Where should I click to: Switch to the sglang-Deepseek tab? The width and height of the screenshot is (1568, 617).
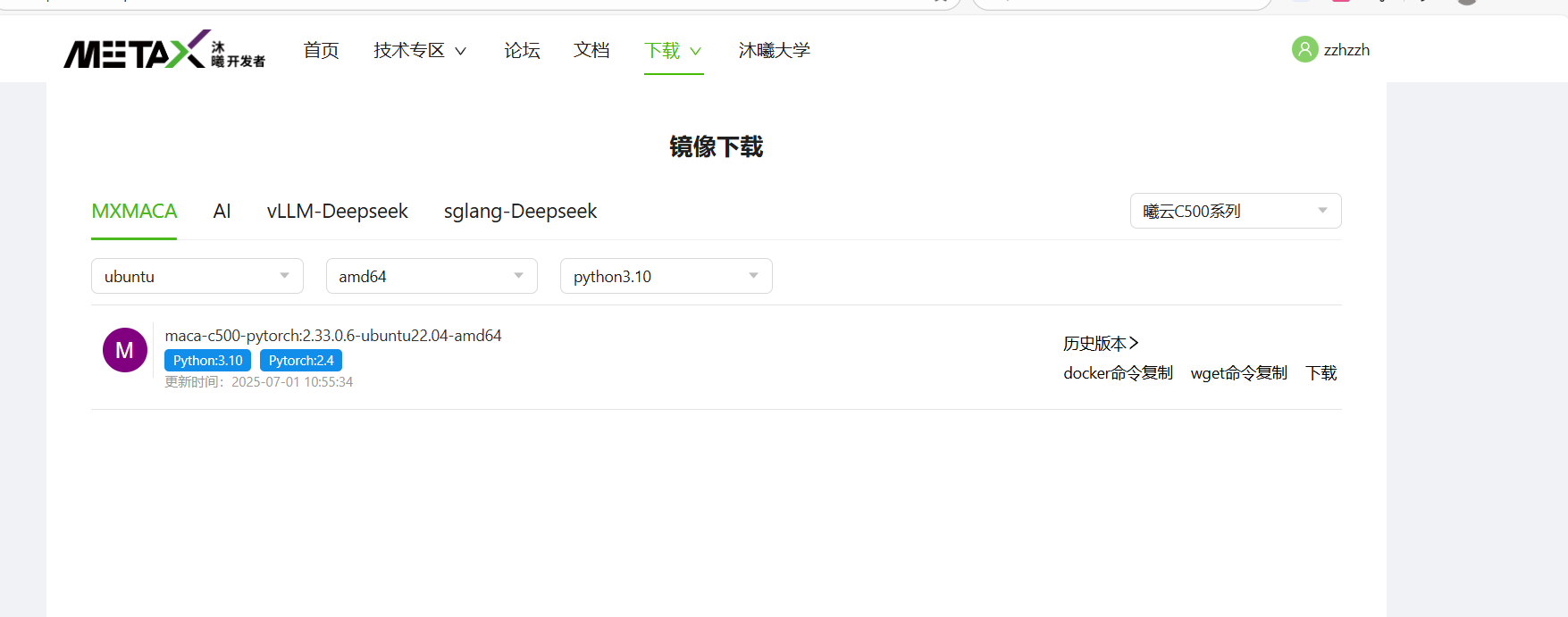520,212
